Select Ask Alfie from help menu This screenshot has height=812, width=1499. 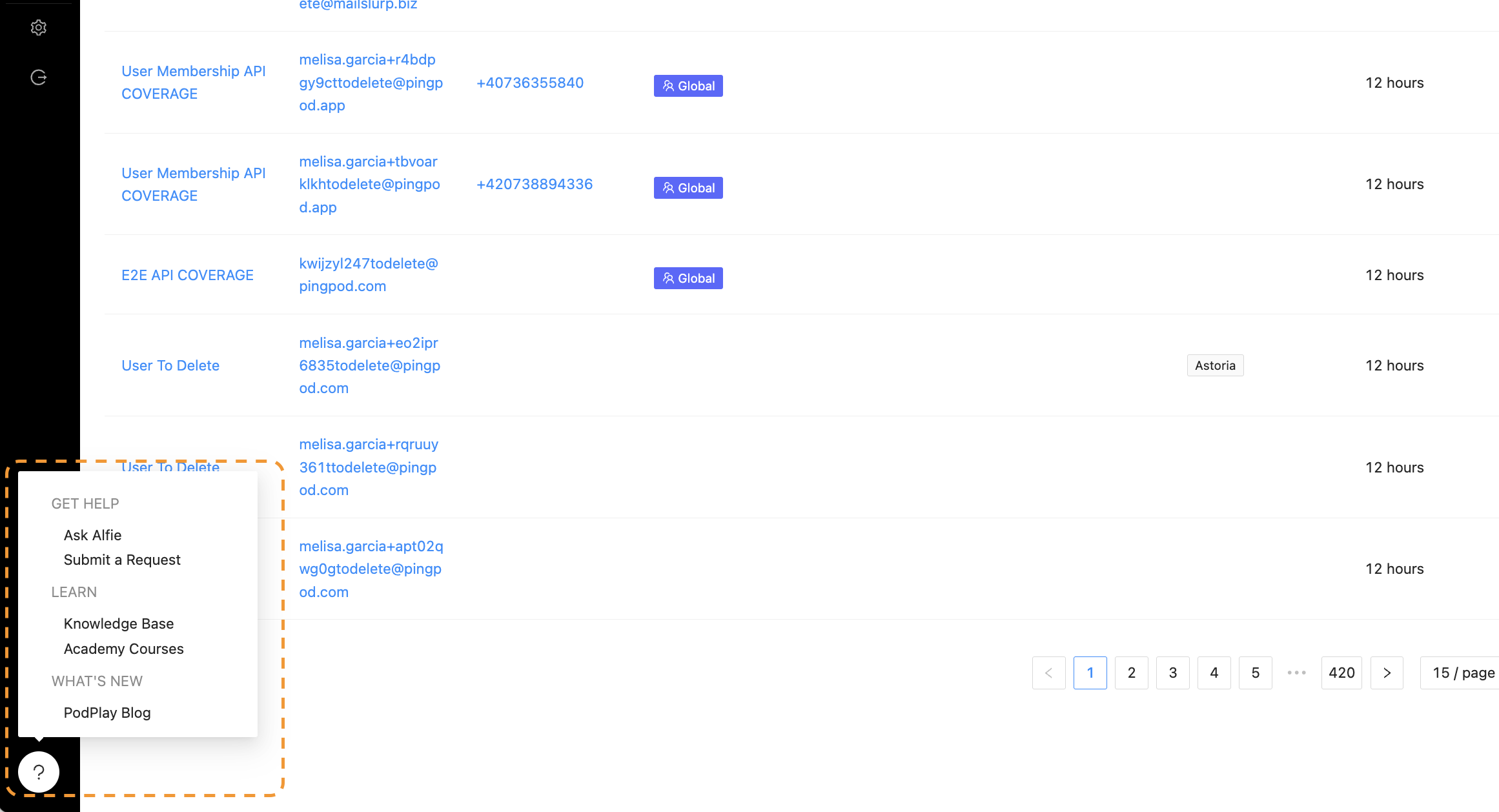(92, 535)
